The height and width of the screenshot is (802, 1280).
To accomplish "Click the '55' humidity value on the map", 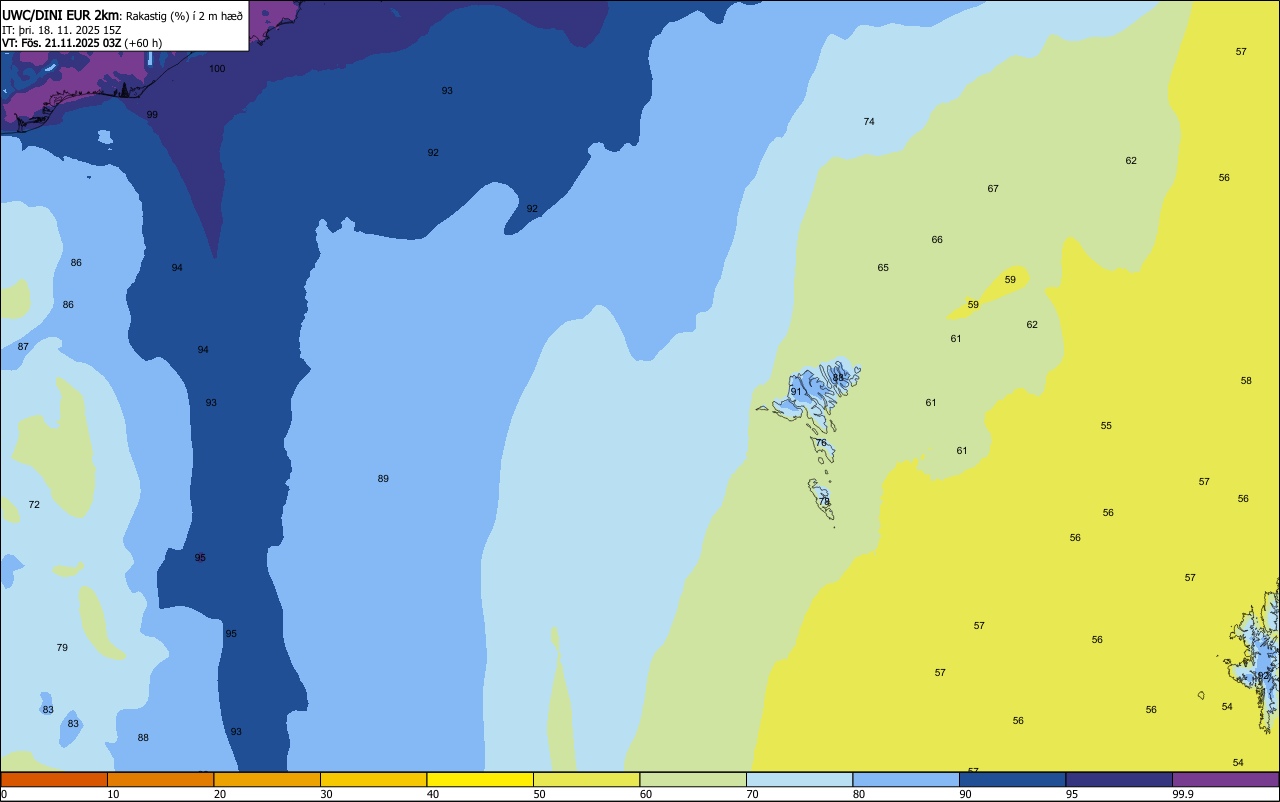I will 1106,425.
